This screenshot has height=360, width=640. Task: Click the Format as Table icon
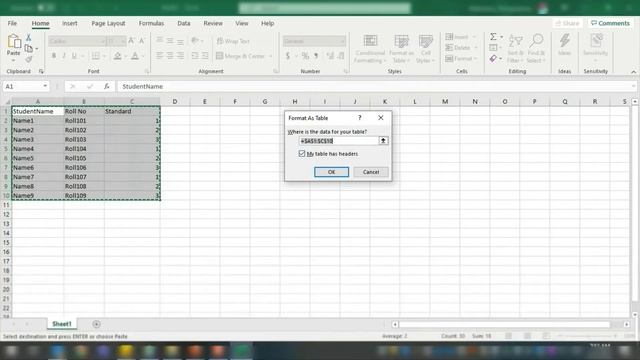tap(401, 41)
